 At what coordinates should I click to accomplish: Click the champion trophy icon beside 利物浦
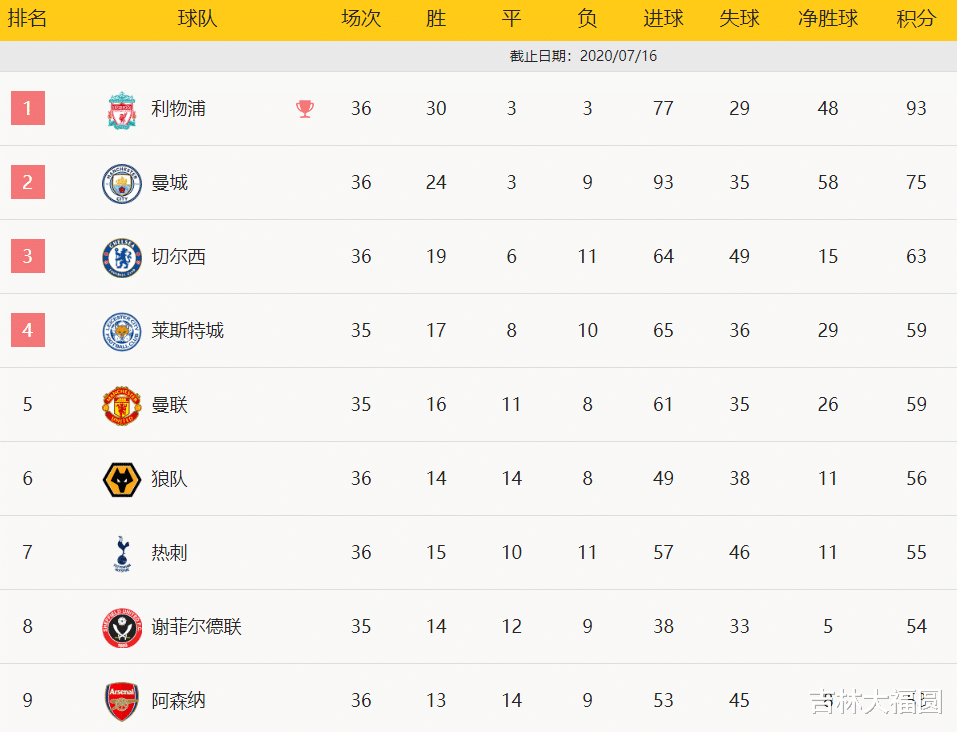coord(305,109)
